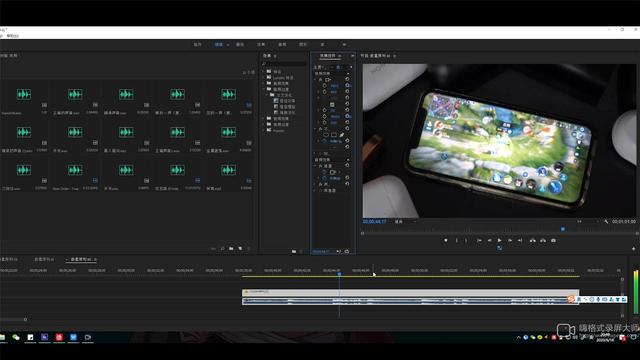Step forward one frame
Screen dimensions: 640x360
(x=510, y=240)
